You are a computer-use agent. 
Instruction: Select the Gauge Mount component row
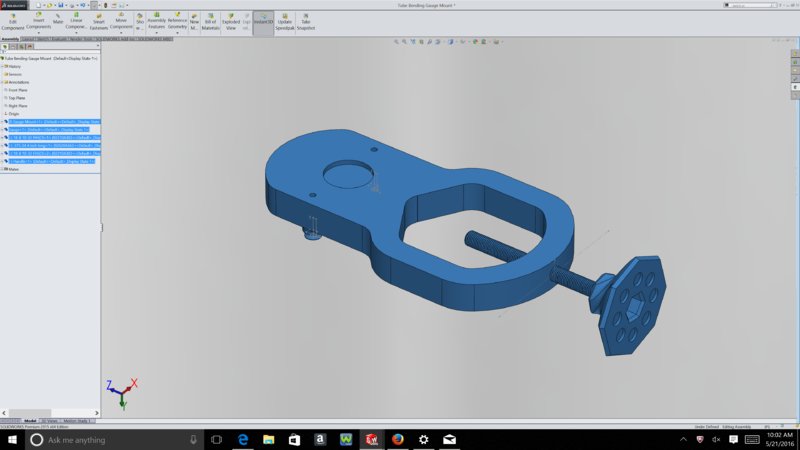pos(52,121)
